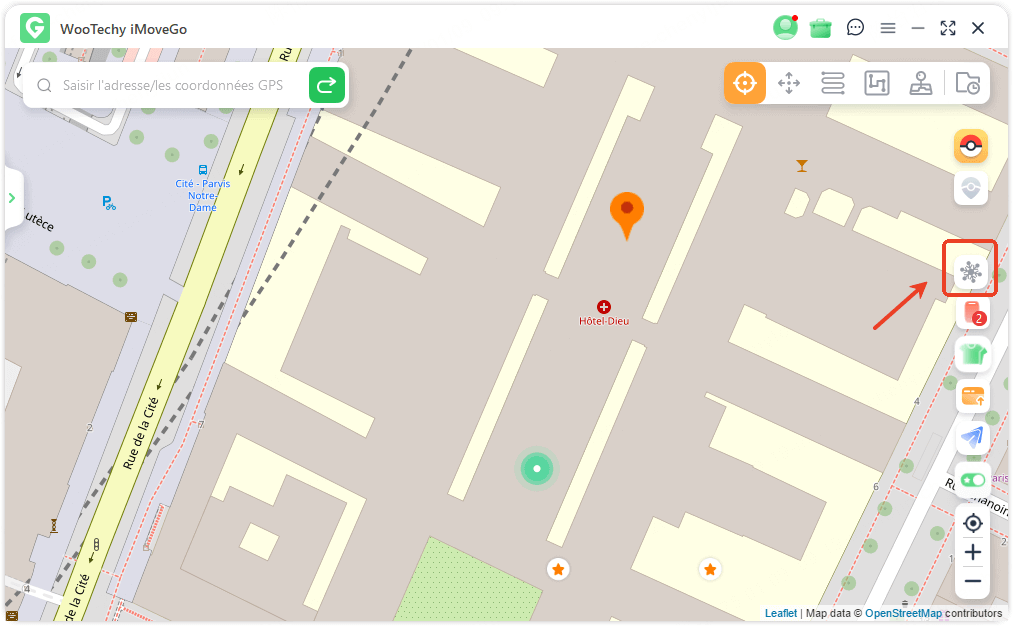Select the multi-spot route mode icon
The width and height of the screenshot is (1013, 626).
[877, 83]
